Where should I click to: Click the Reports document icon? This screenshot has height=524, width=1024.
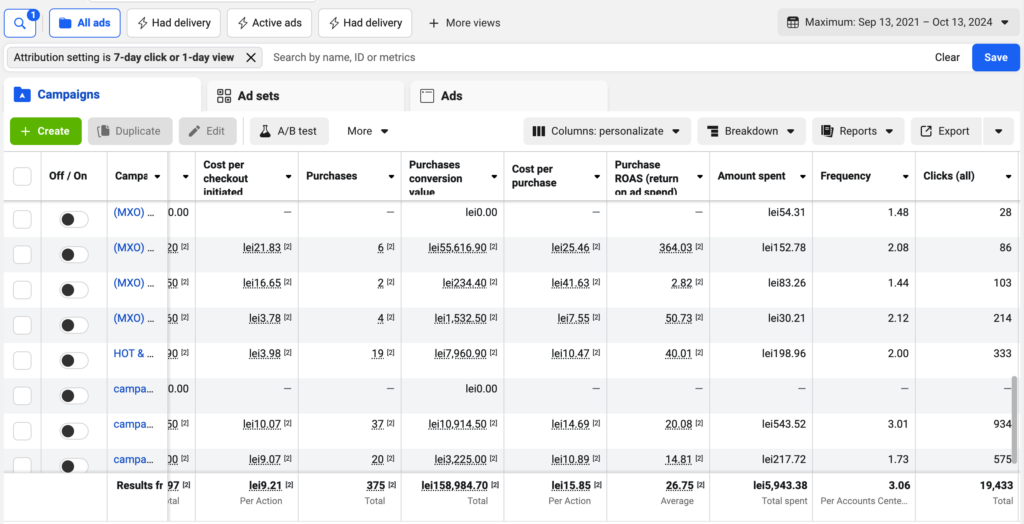point(827,131)
